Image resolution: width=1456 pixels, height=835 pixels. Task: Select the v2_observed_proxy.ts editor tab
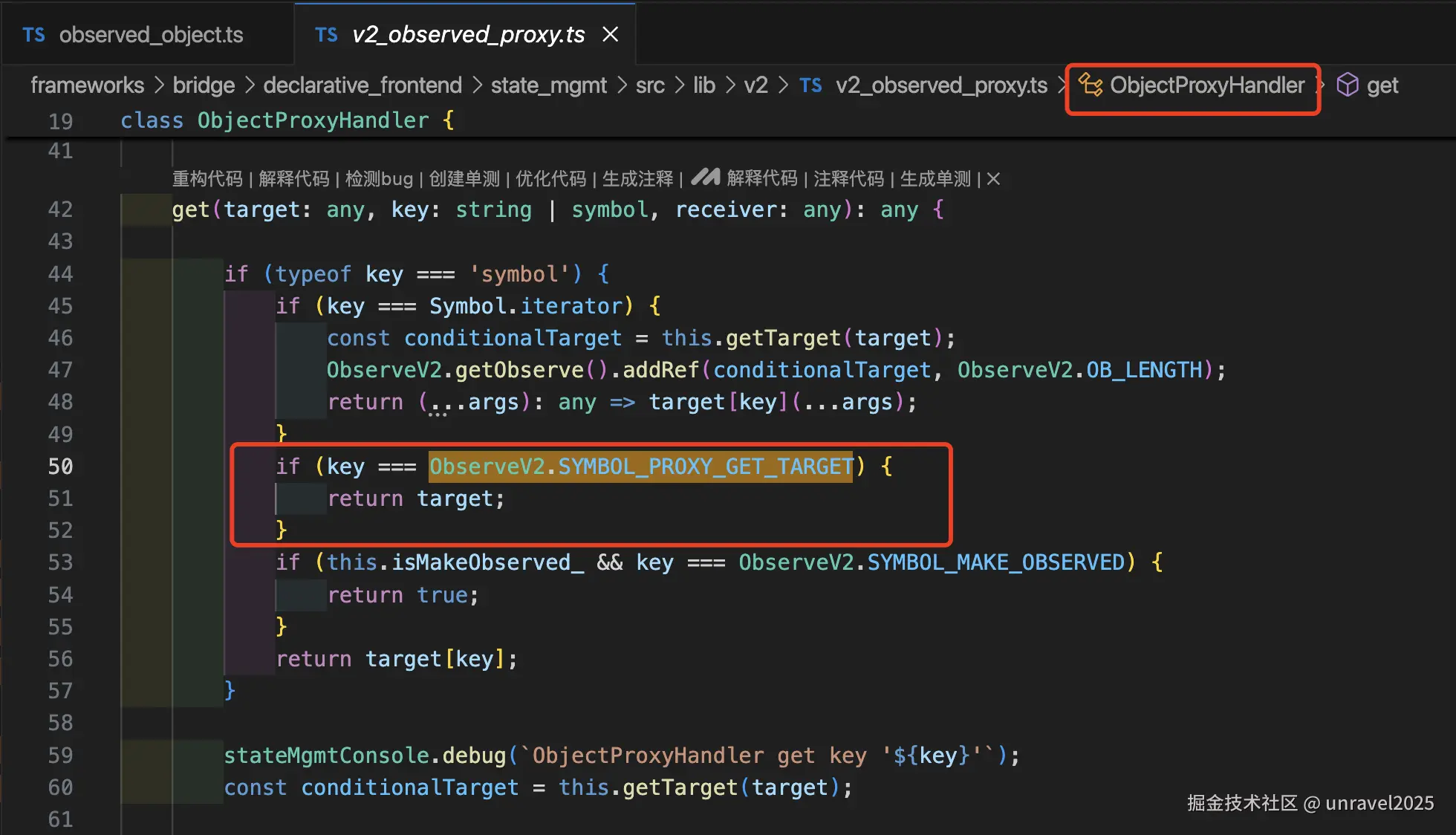coord(467,35)
